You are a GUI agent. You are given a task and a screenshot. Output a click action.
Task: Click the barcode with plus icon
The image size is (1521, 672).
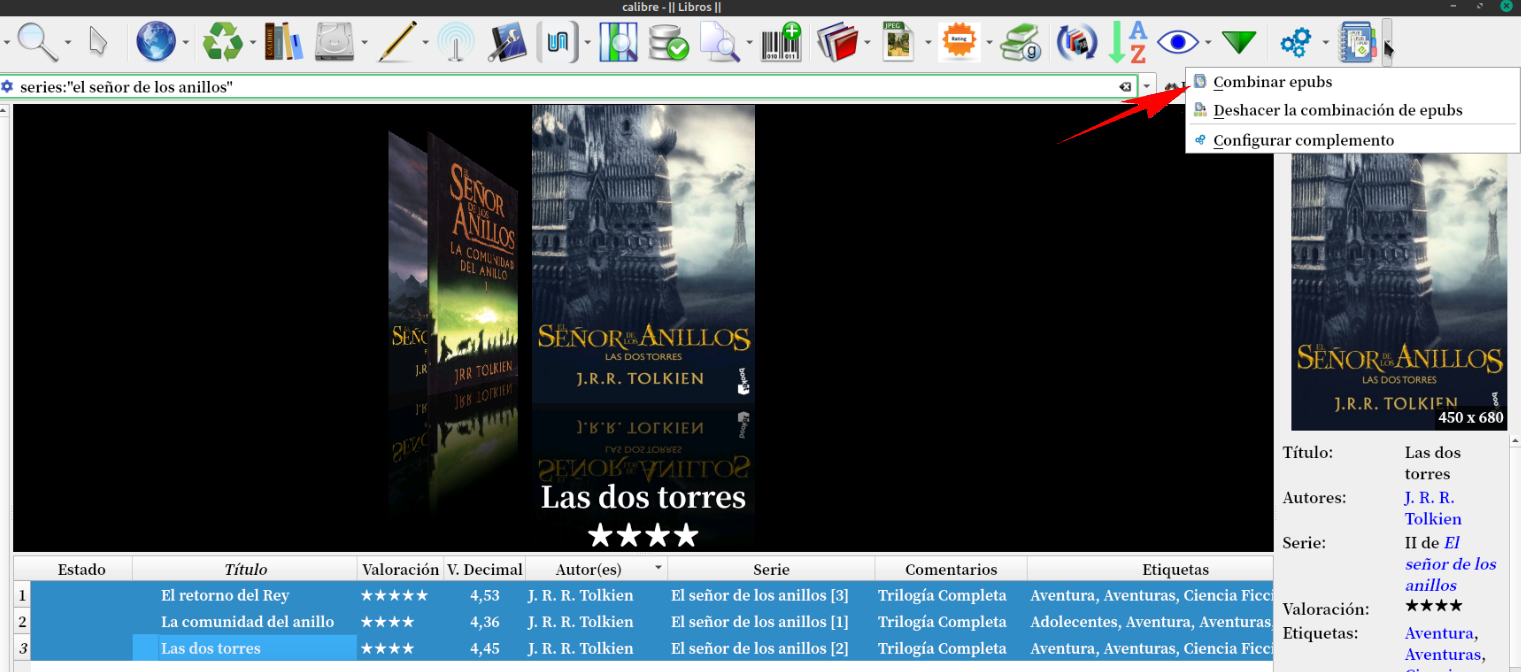point(781,42)
